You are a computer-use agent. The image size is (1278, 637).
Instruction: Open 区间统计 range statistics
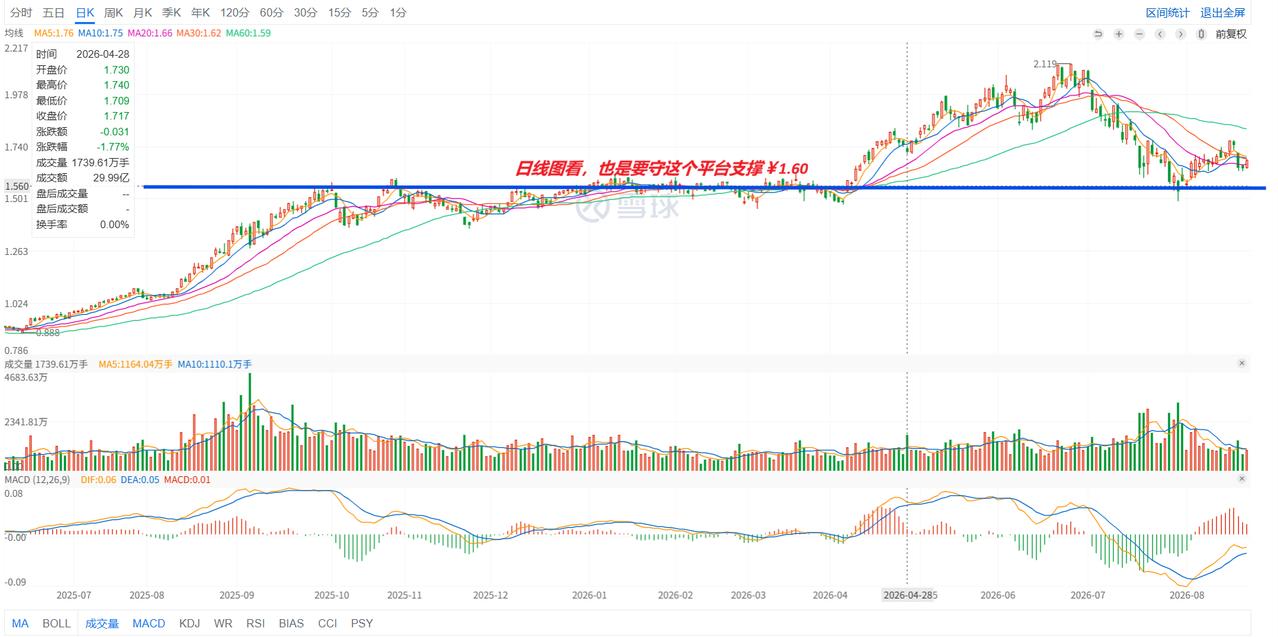pyautogui.click(x=1168, y=13)
